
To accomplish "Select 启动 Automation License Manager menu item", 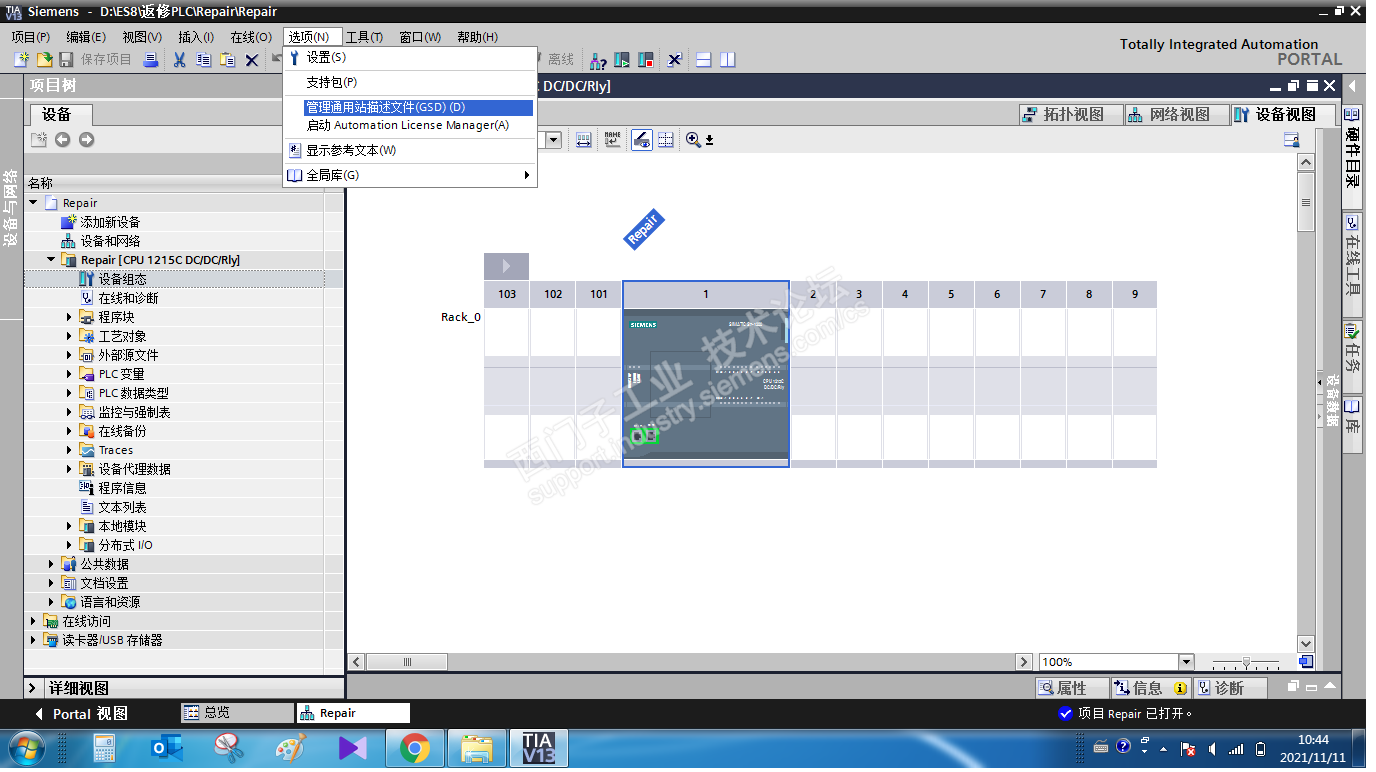I will [410, 125].
